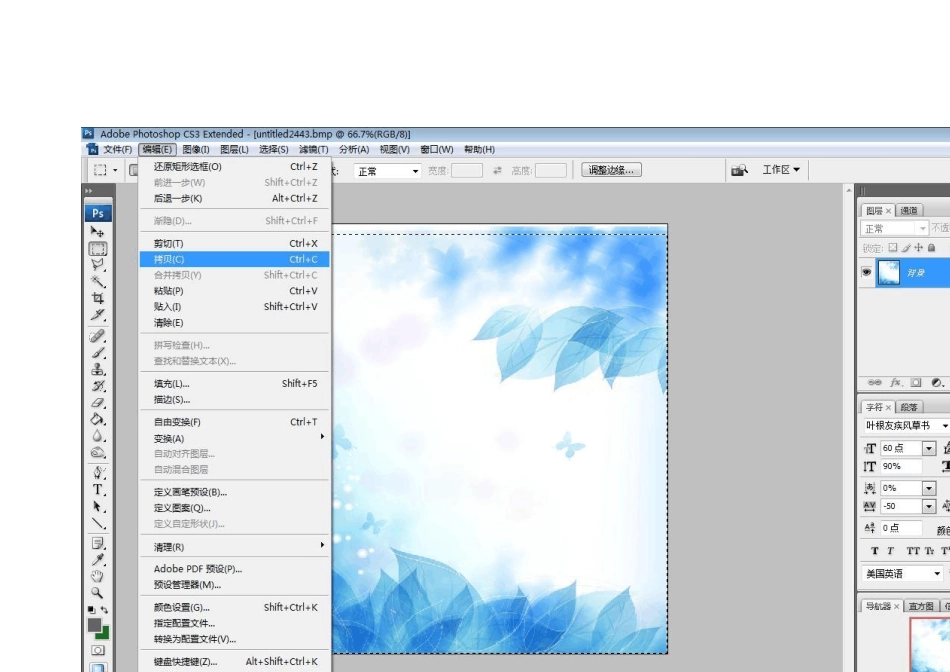Image resolution: width=950 pixels, height=672 pixels.
Task: Select the Sponge/Dodge tool
Action: coord(98,452)
